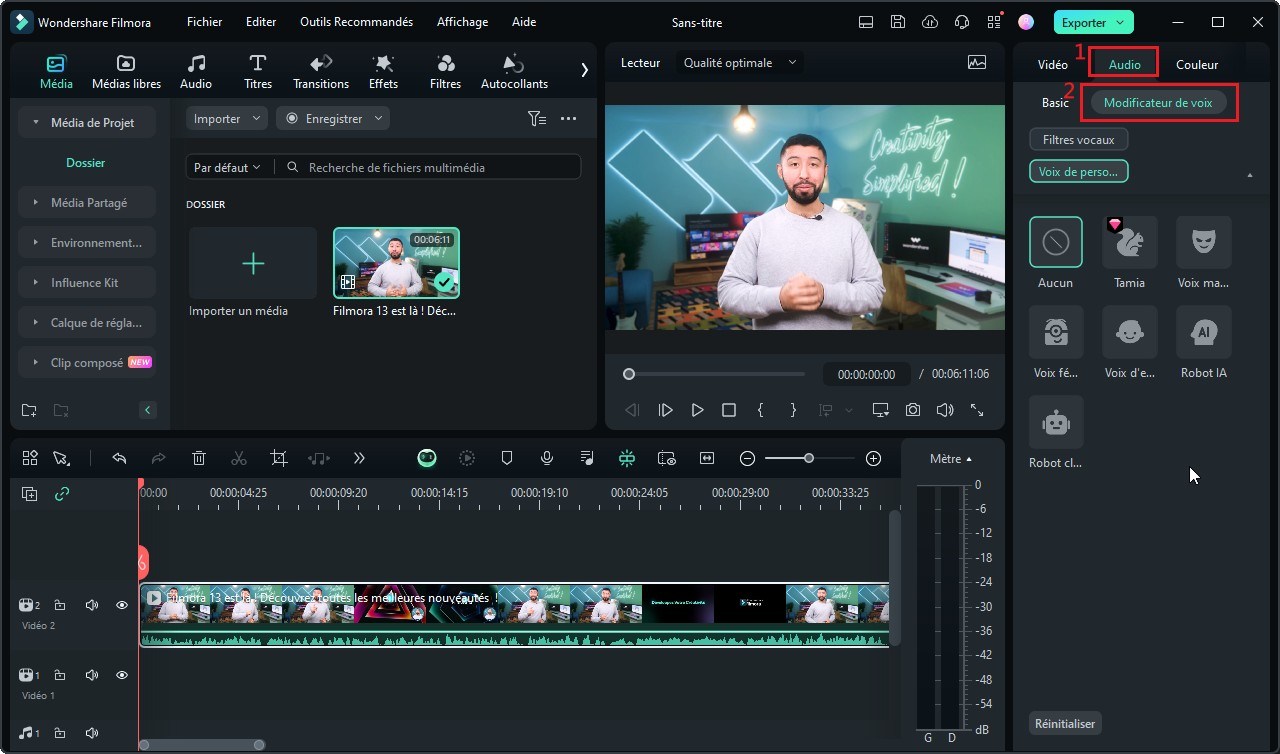Screen dimensions: 1280x754
Task: Click the filter sort icon in media panel
Action: [x=537, y=119]
